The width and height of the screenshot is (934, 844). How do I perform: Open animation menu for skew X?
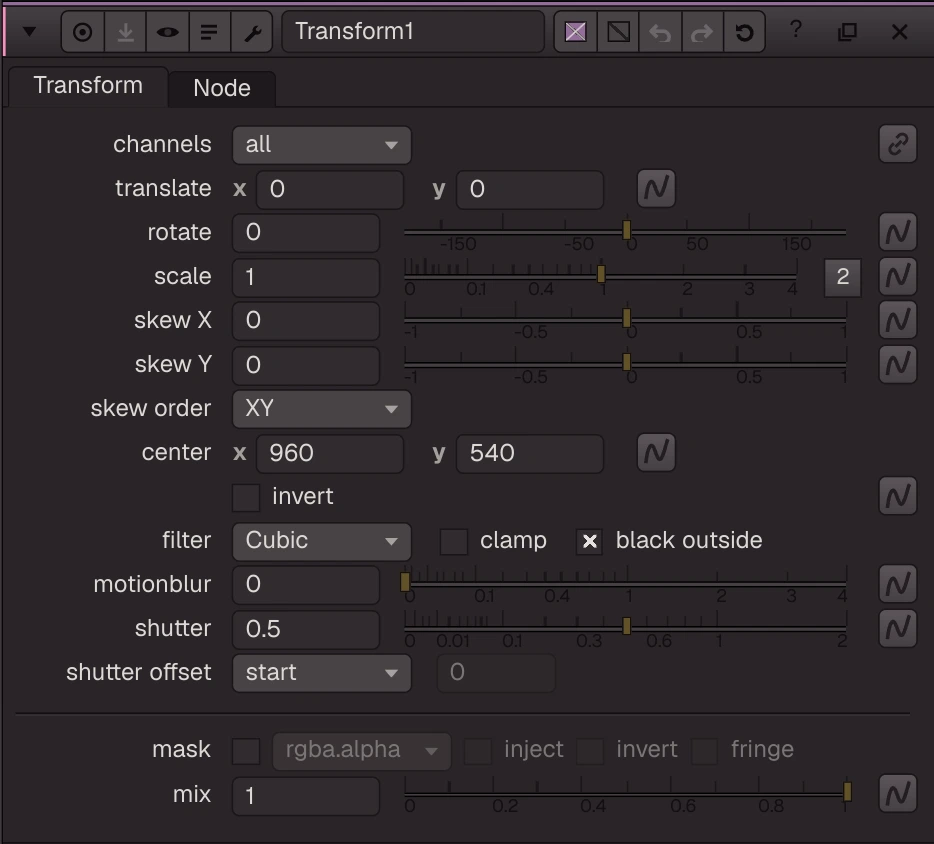(898, 320)
